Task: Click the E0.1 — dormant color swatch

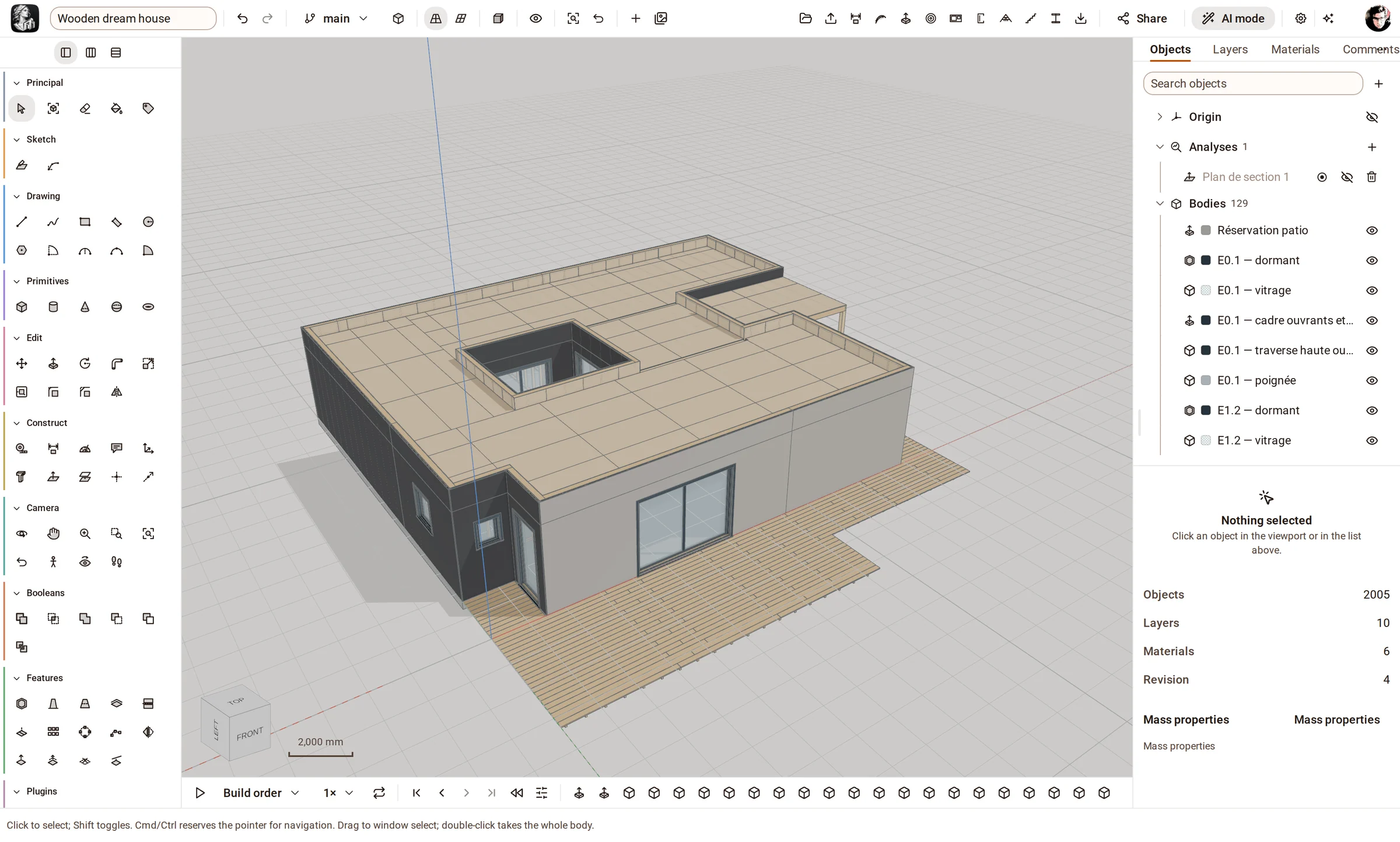Action: point(1206,260)
